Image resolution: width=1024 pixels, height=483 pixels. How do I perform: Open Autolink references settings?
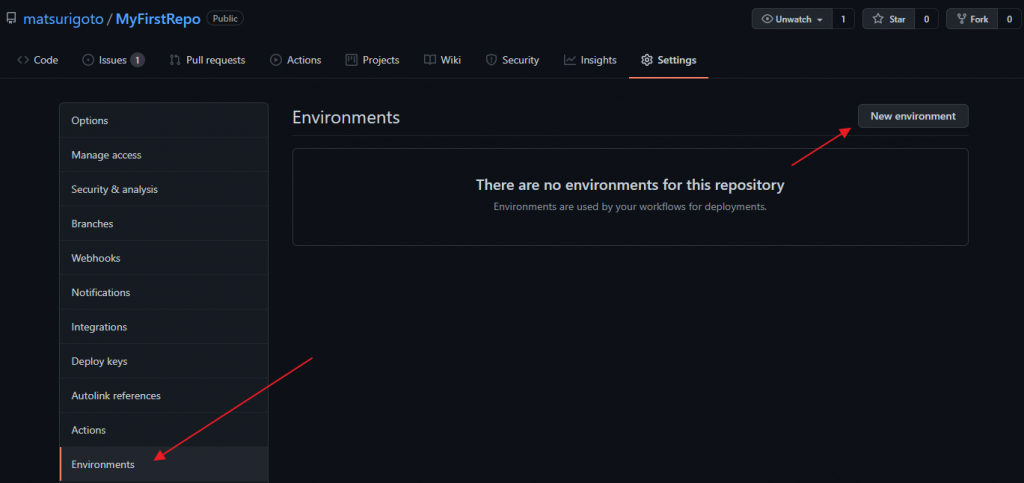[164, 396]
